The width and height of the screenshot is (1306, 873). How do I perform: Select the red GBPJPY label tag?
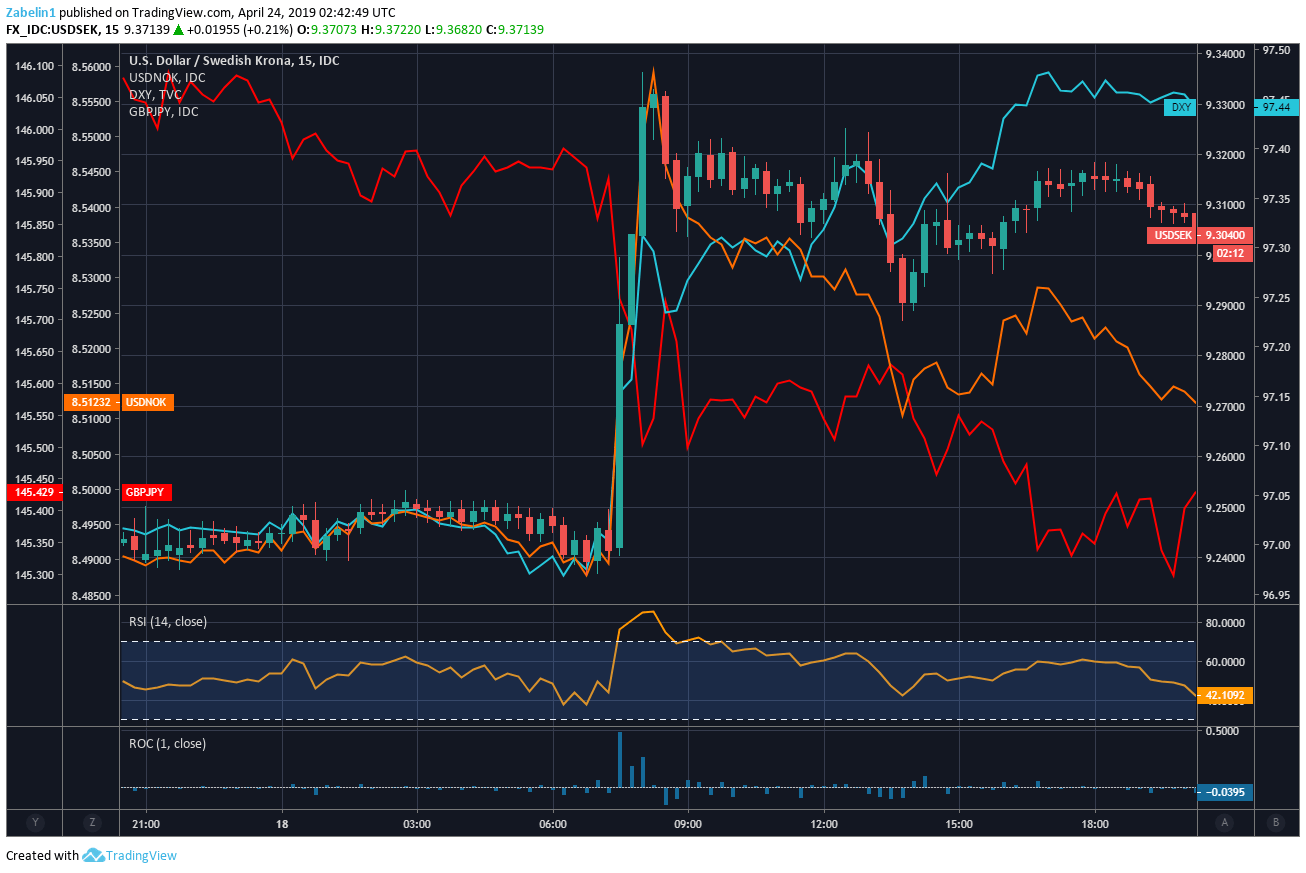[148, 492]
